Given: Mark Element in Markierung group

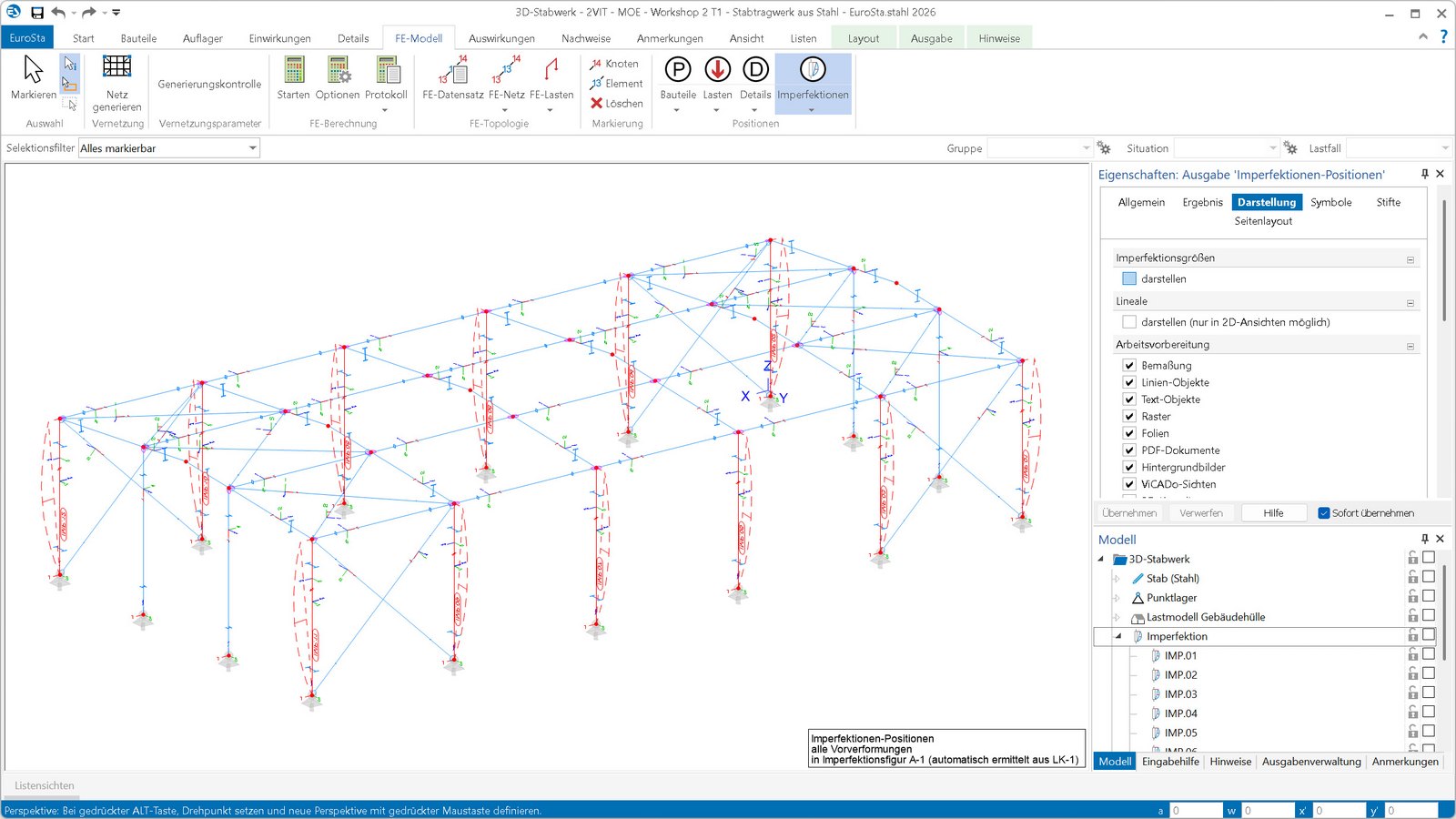Looking at the screenshot, I should [616, 84].
